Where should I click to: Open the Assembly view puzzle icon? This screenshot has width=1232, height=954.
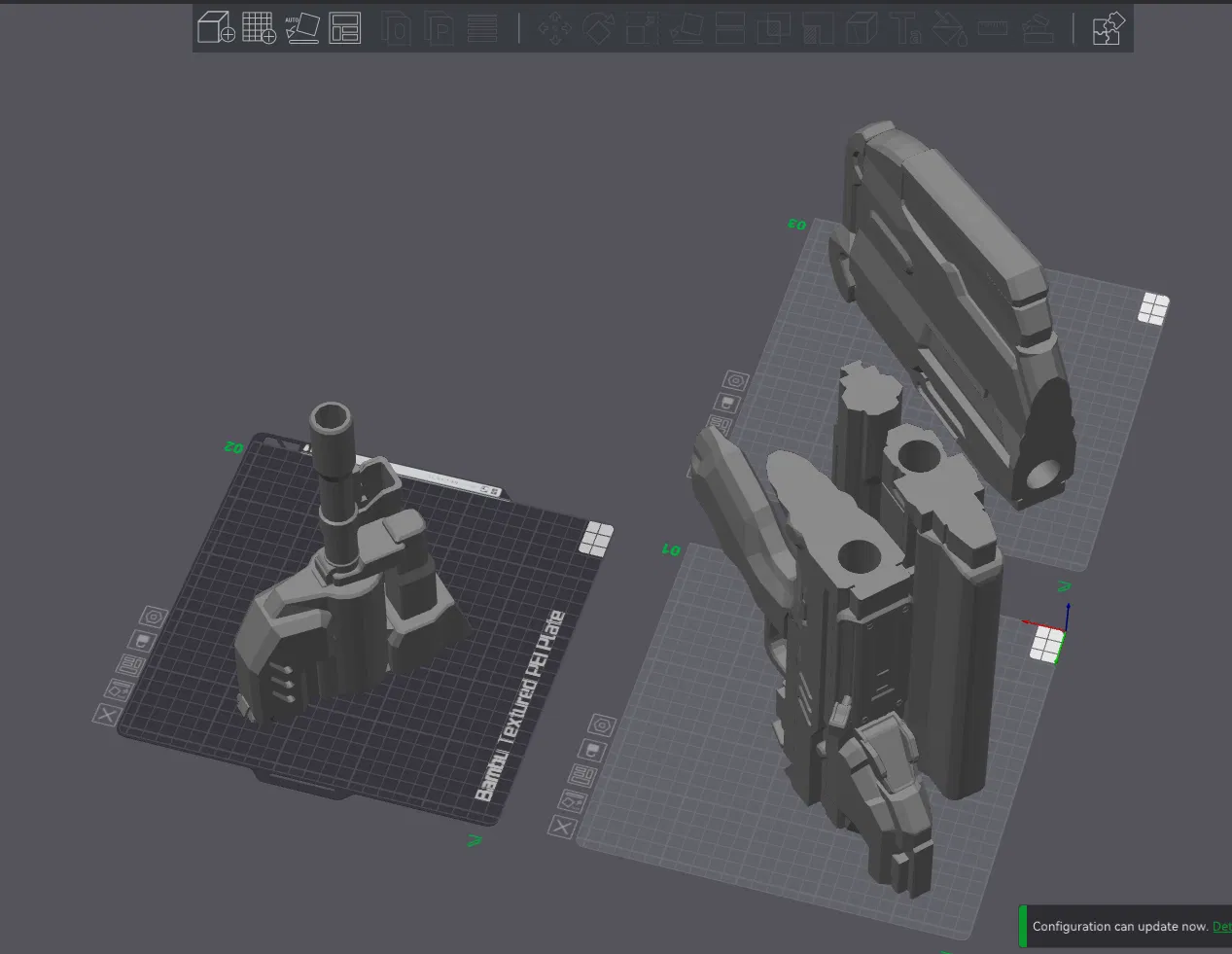1108,28
